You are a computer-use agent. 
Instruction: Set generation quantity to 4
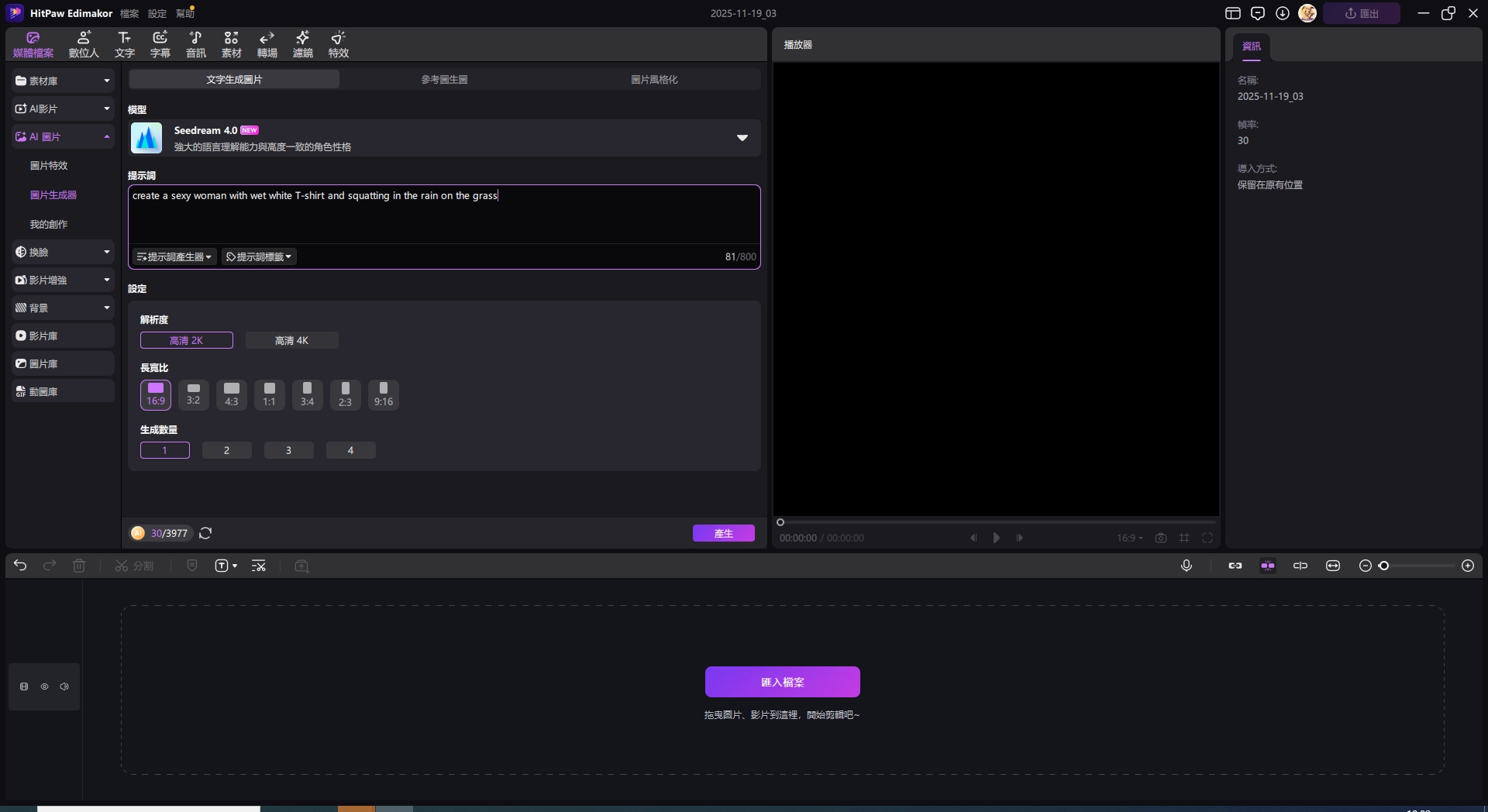[350, 450]
